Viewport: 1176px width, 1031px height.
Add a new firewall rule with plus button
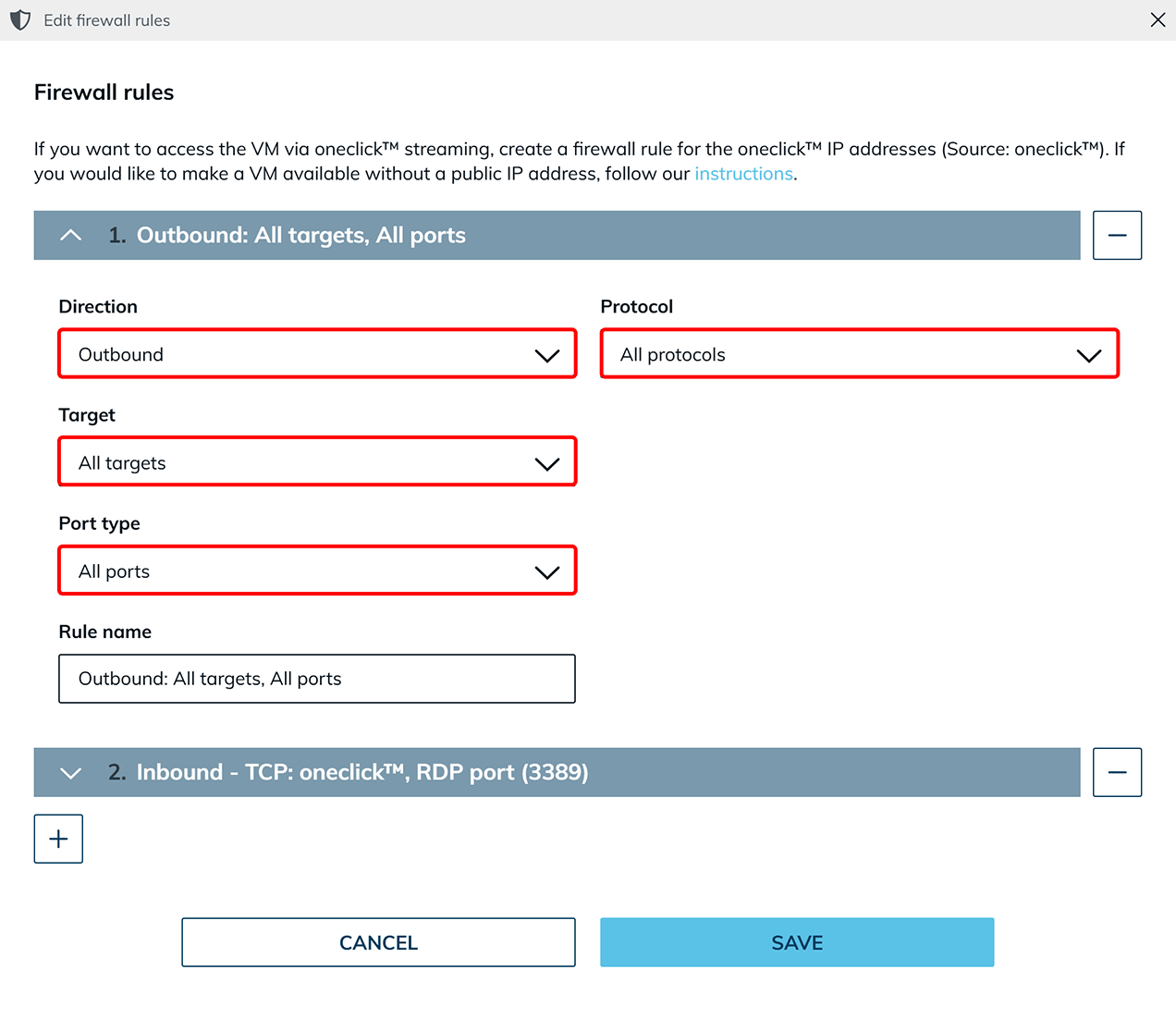[58, 839]
